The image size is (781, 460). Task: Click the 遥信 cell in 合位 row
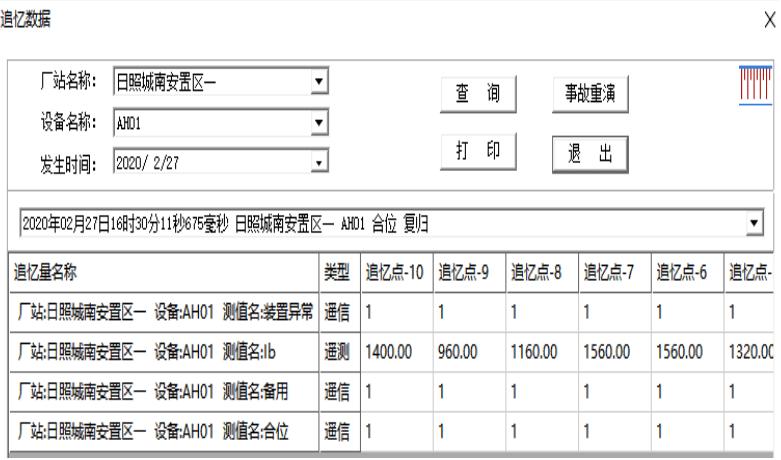click(x=340, y=431)
